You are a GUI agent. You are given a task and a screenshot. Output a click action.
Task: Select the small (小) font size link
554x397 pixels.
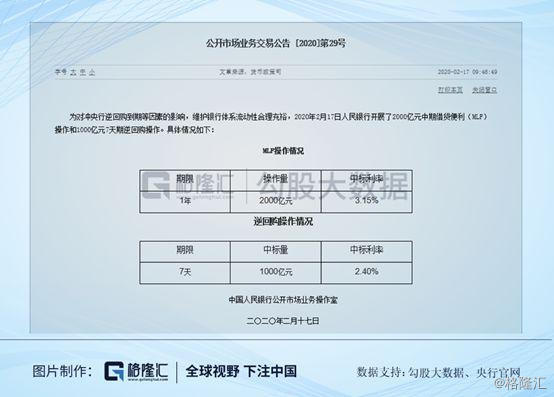92,72
